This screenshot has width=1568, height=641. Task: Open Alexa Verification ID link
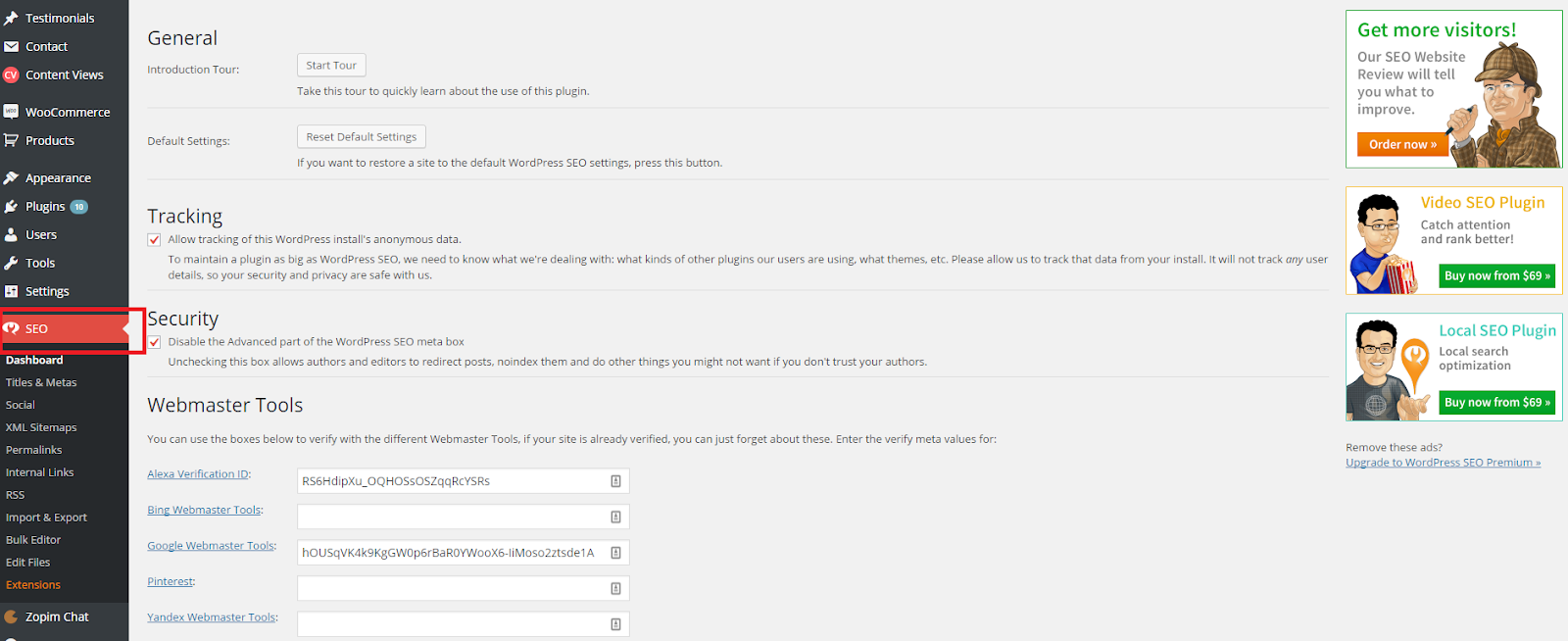[198, 474]
